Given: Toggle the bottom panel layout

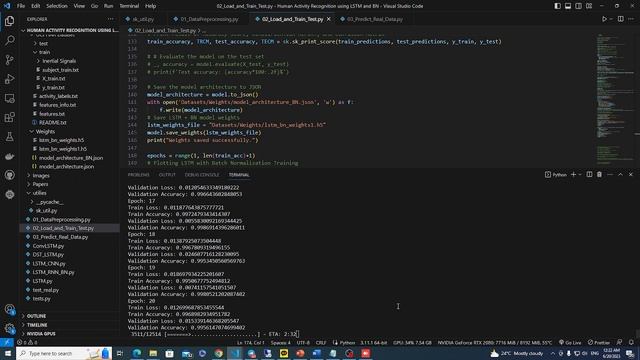Looking at the screenshot, I should [x=568, y=6].
